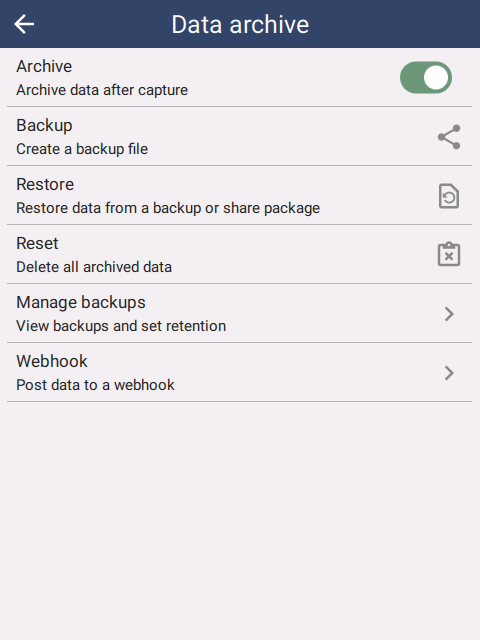Select the Reset heading

37,243
